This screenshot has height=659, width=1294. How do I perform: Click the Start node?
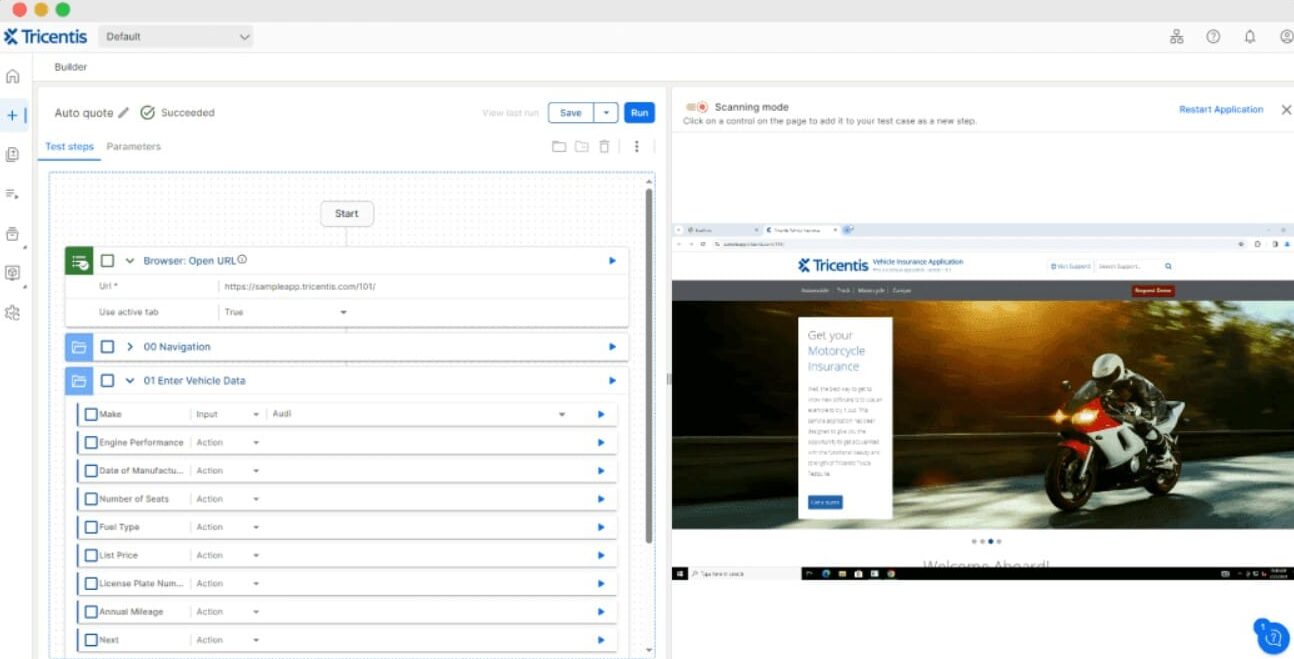coord(347,213)
